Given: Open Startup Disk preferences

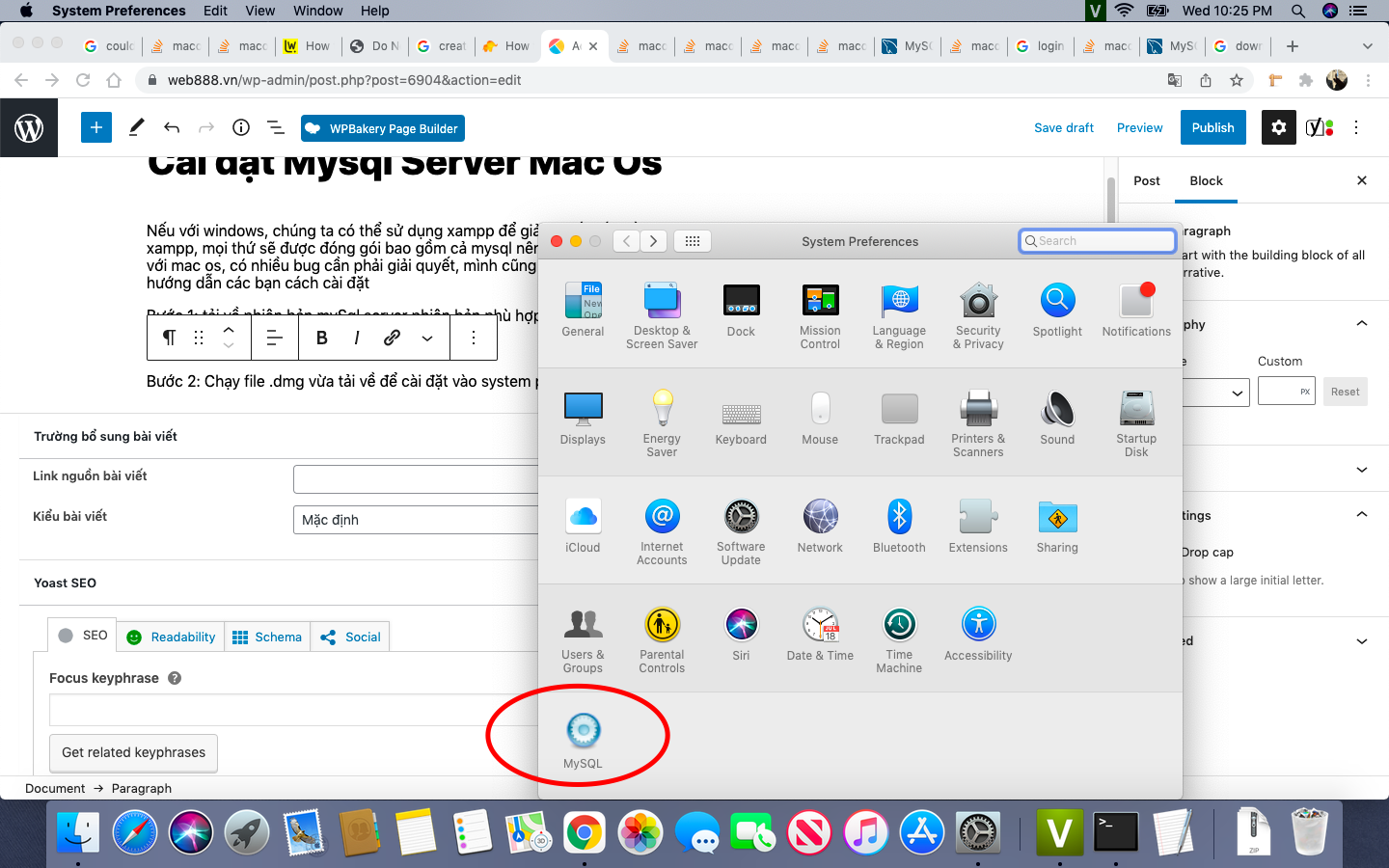Looking at the screenshot, I should pos(1136,423).
